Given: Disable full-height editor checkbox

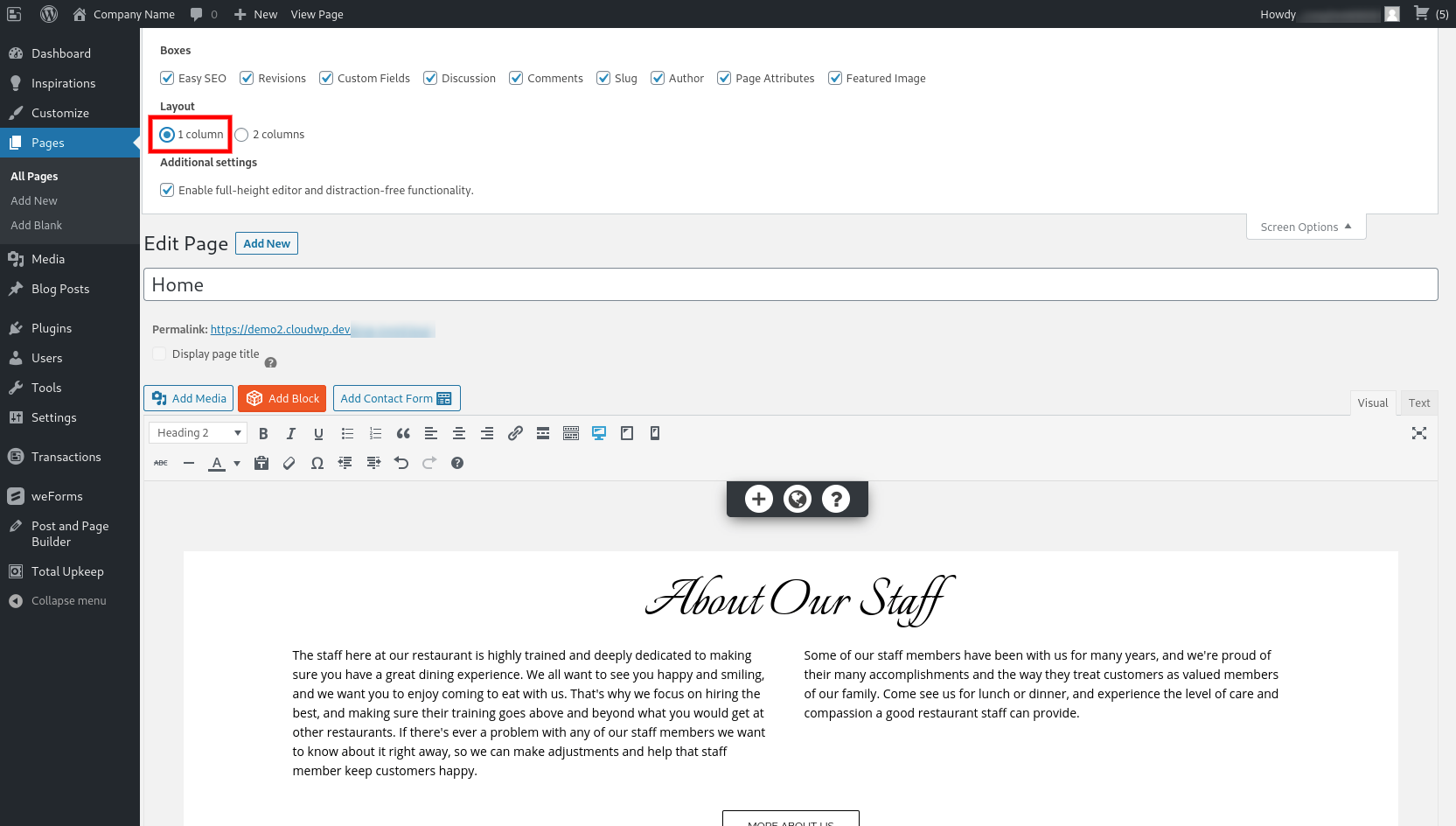Looking at the screenshot, I should [x=168, y=190].
